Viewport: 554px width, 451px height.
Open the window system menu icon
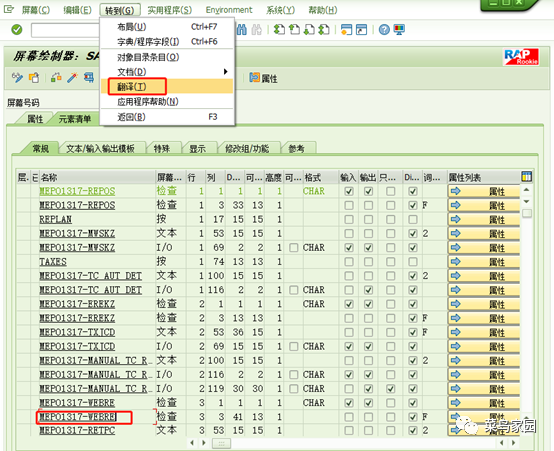[8, 10]
